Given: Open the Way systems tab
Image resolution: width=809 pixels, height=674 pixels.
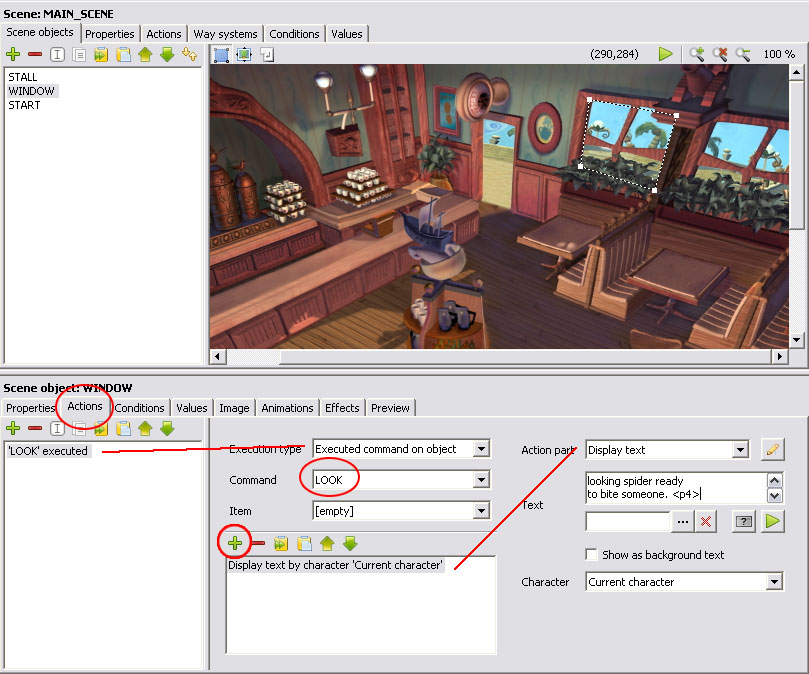Looking at the screenshot, I should pyautogui.click(x=225, y=34).
